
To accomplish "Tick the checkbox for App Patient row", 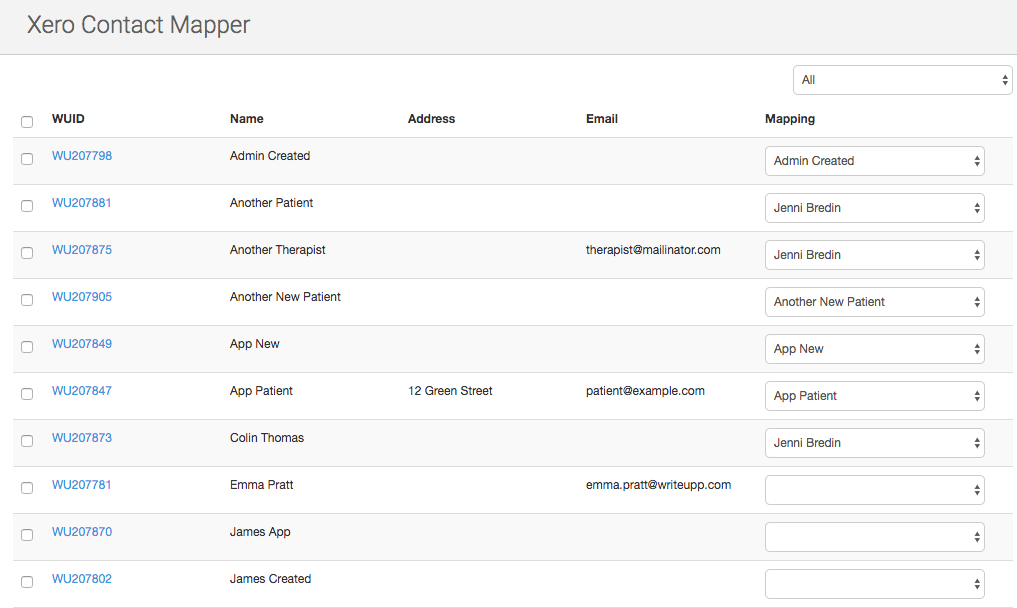I will tap(27, 394).
